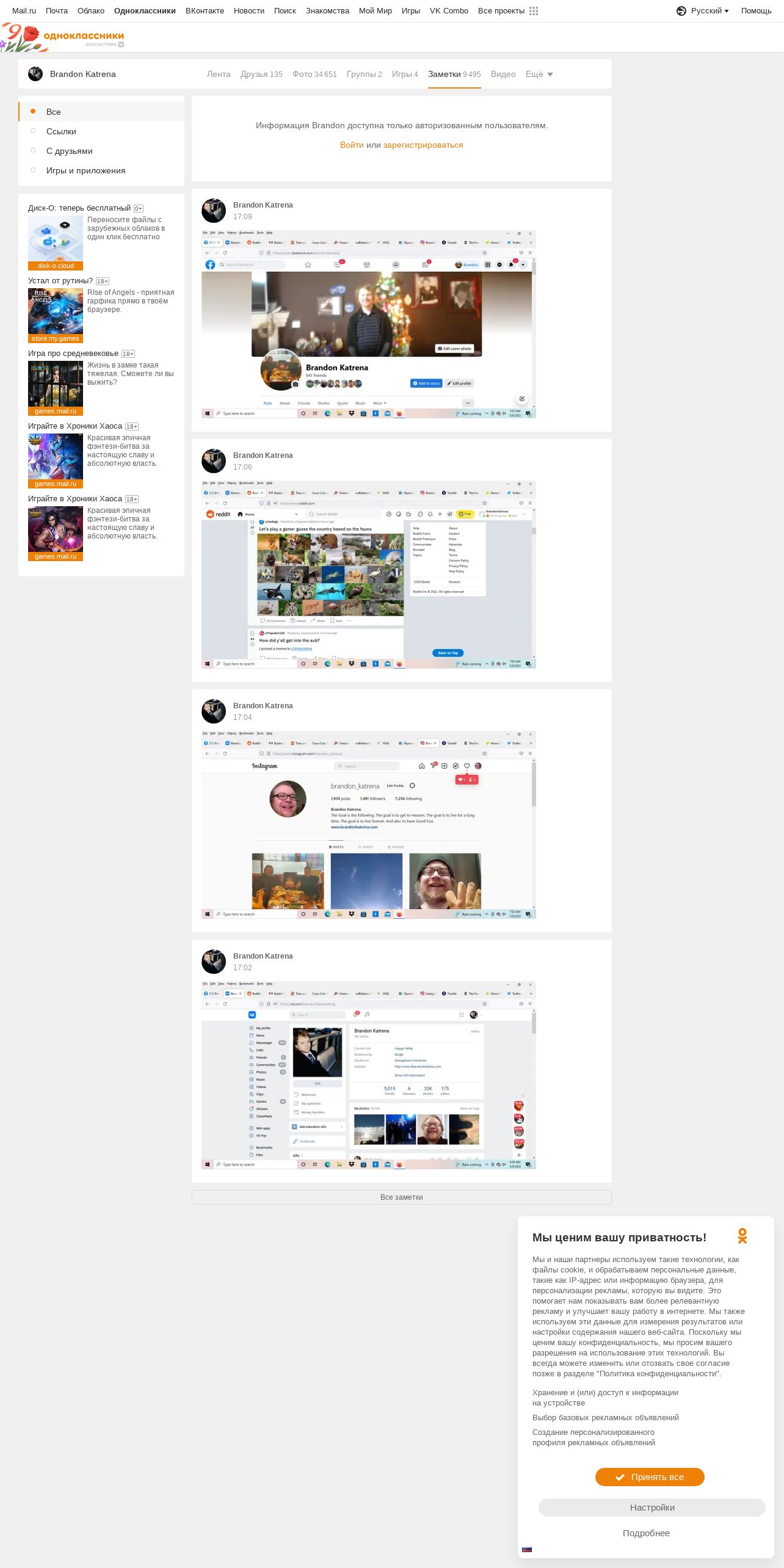Open Новости in top bar
This screenshot has width=784, height=1568.
(x=249, y=11)
